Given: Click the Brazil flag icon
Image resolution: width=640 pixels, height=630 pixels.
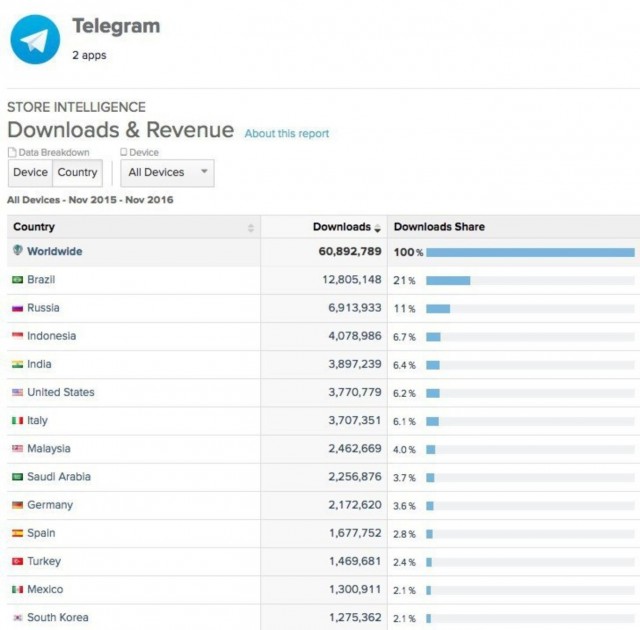Looking at the screenshot, I should pyautogui.click(x=18, y=280).
